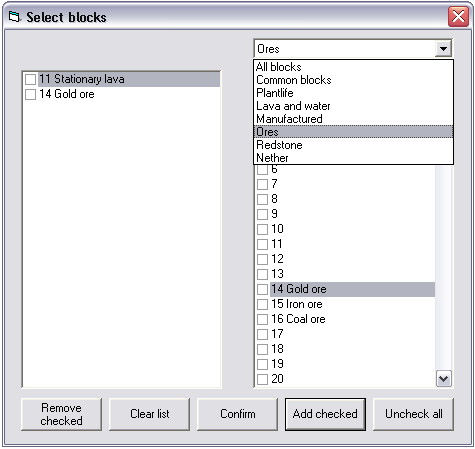Tick the 15 Iron ore checkbox

pyautogui.click(x=262, y=304)
